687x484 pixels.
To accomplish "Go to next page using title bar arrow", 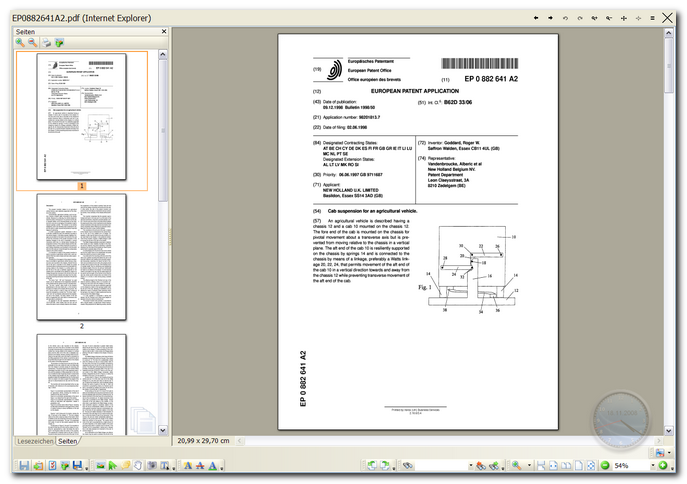I will tap(550, 18).
